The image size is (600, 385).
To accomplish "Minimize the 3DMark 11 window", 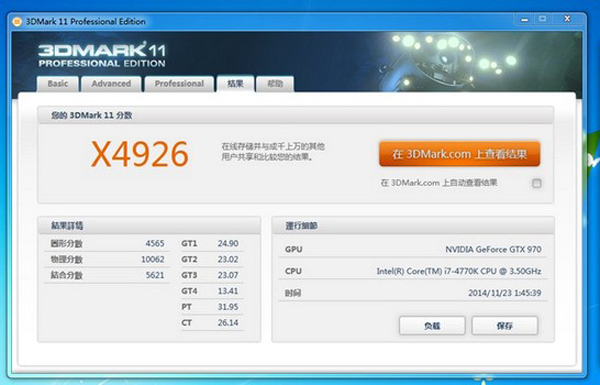I will point(525,19).
